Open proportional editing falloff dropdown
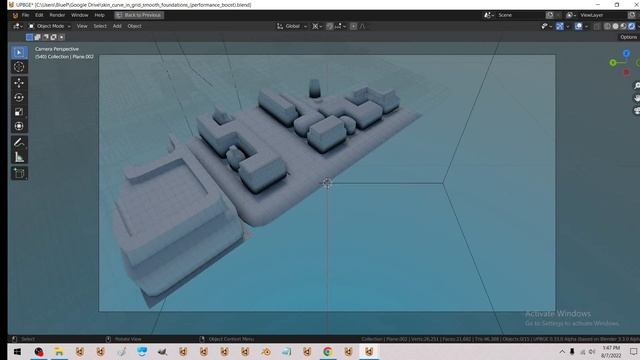The width and height of the screenshot is (640, 360). (362, 26)
